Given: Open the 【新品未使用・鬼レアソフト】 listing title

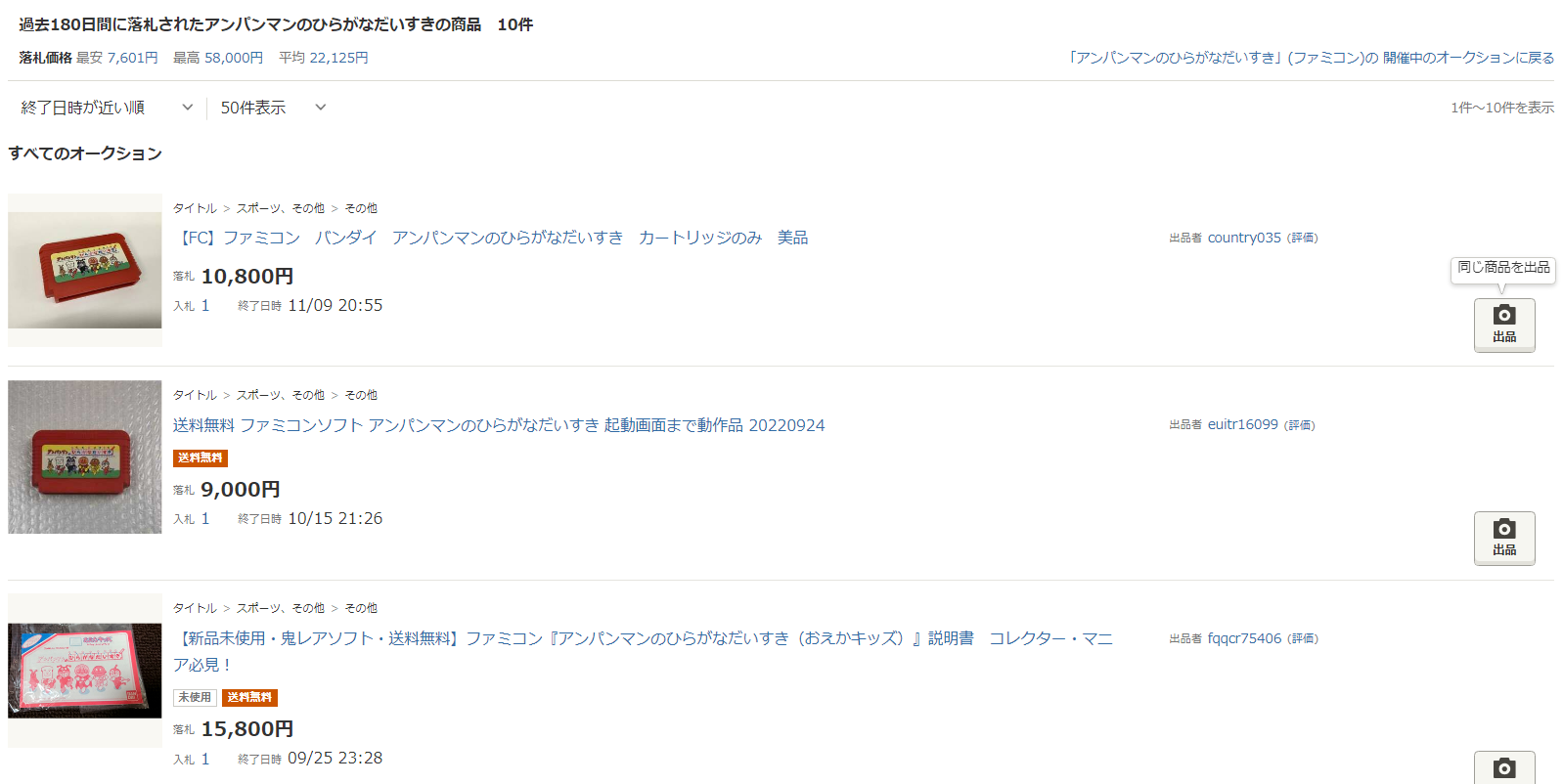Looking at the screenshot, I should tap(643, 651).
